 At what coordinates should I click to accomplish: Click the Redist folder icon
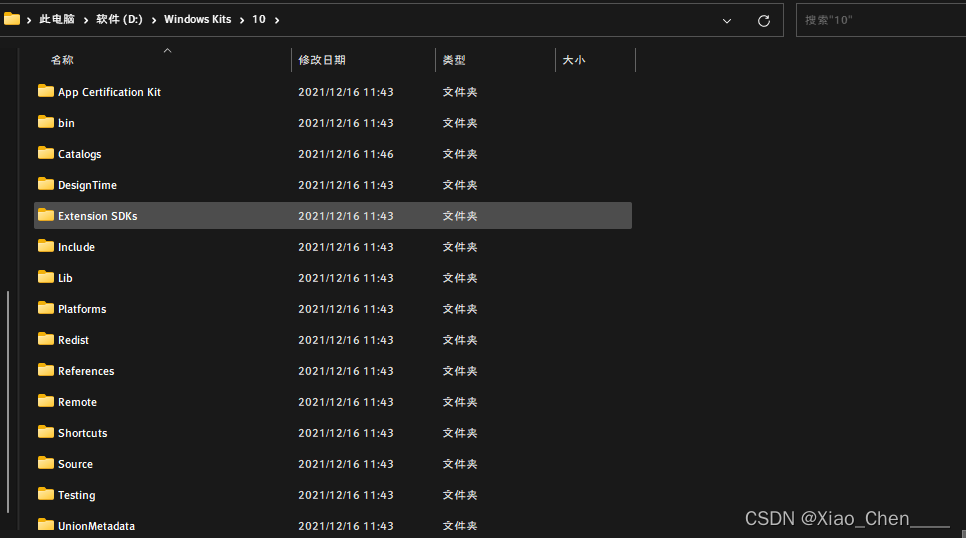pos(46,339)
